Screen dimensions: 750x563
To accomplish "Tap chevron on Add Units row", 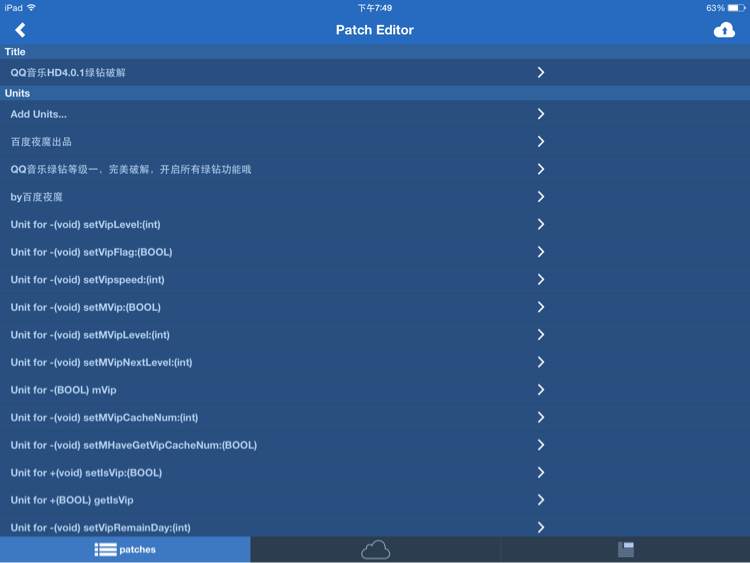I will pos(540,114).
